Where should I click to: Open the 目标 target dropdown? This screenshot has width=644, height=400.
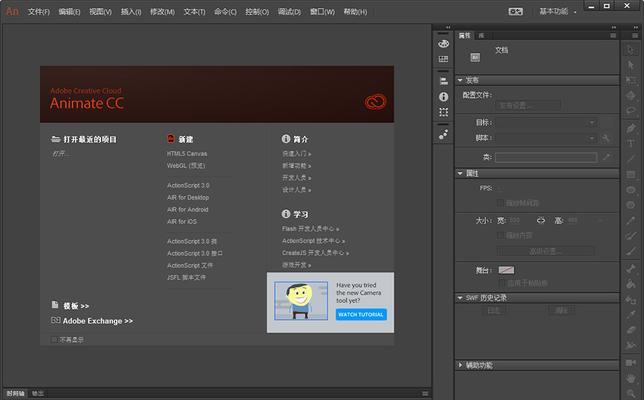click(547, 122)
